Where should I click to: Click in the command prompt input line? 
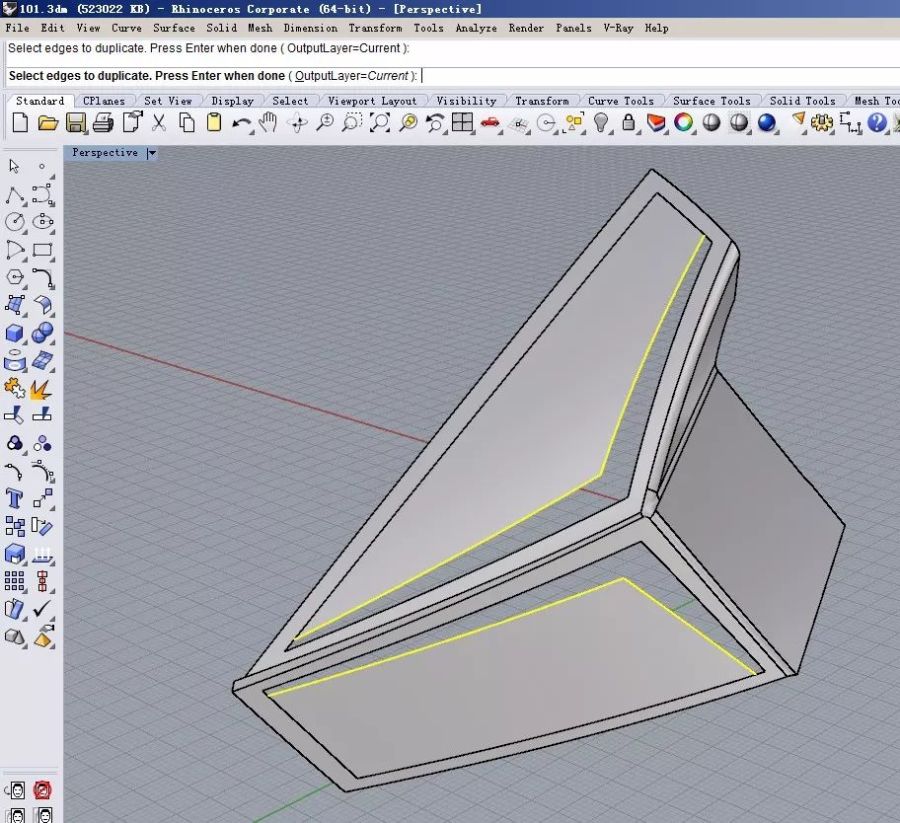(x=600, y=76)
